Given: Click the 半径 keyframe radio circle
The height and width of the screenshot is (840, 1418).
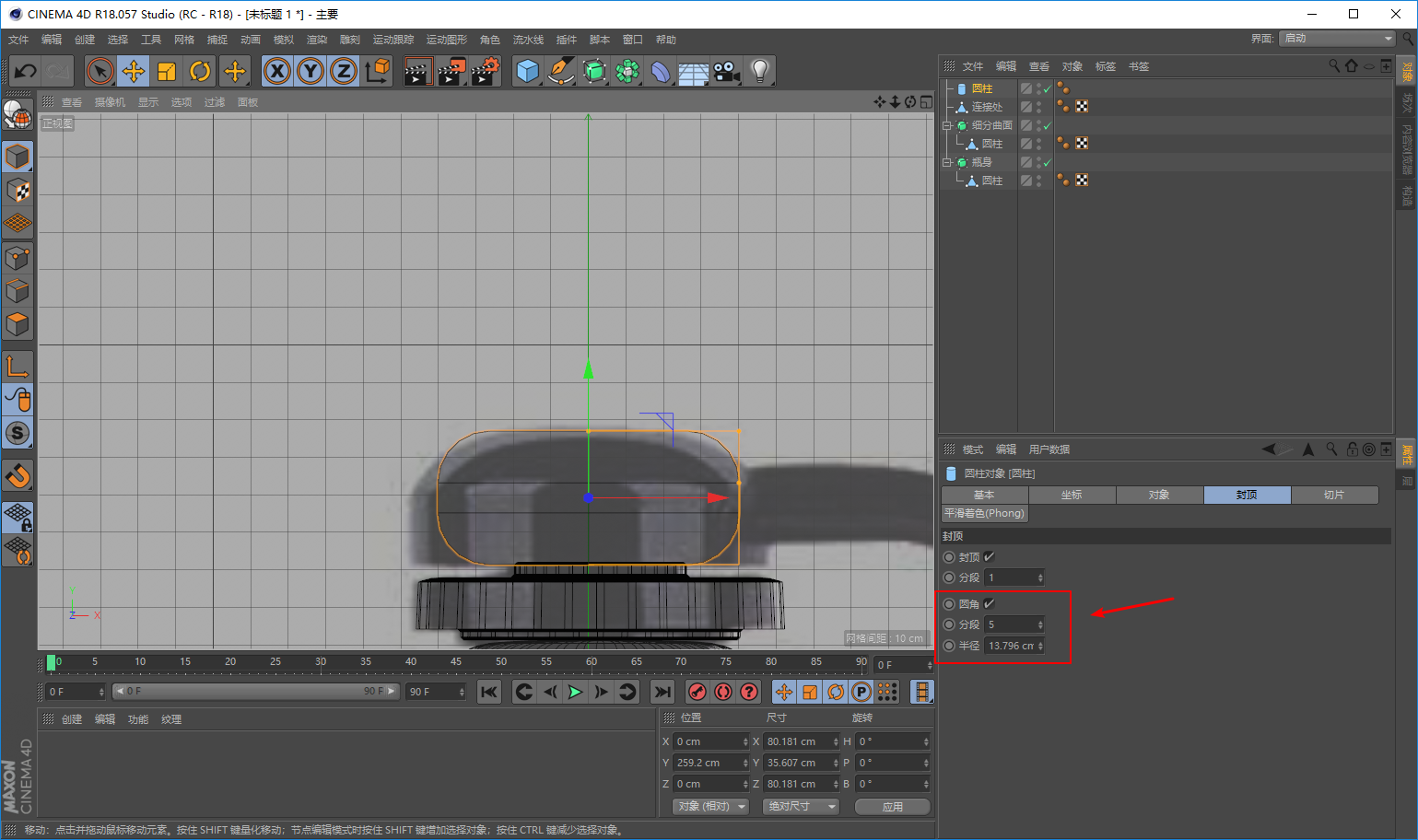Looking at the screenshot, I should click(x=949, y=646).
